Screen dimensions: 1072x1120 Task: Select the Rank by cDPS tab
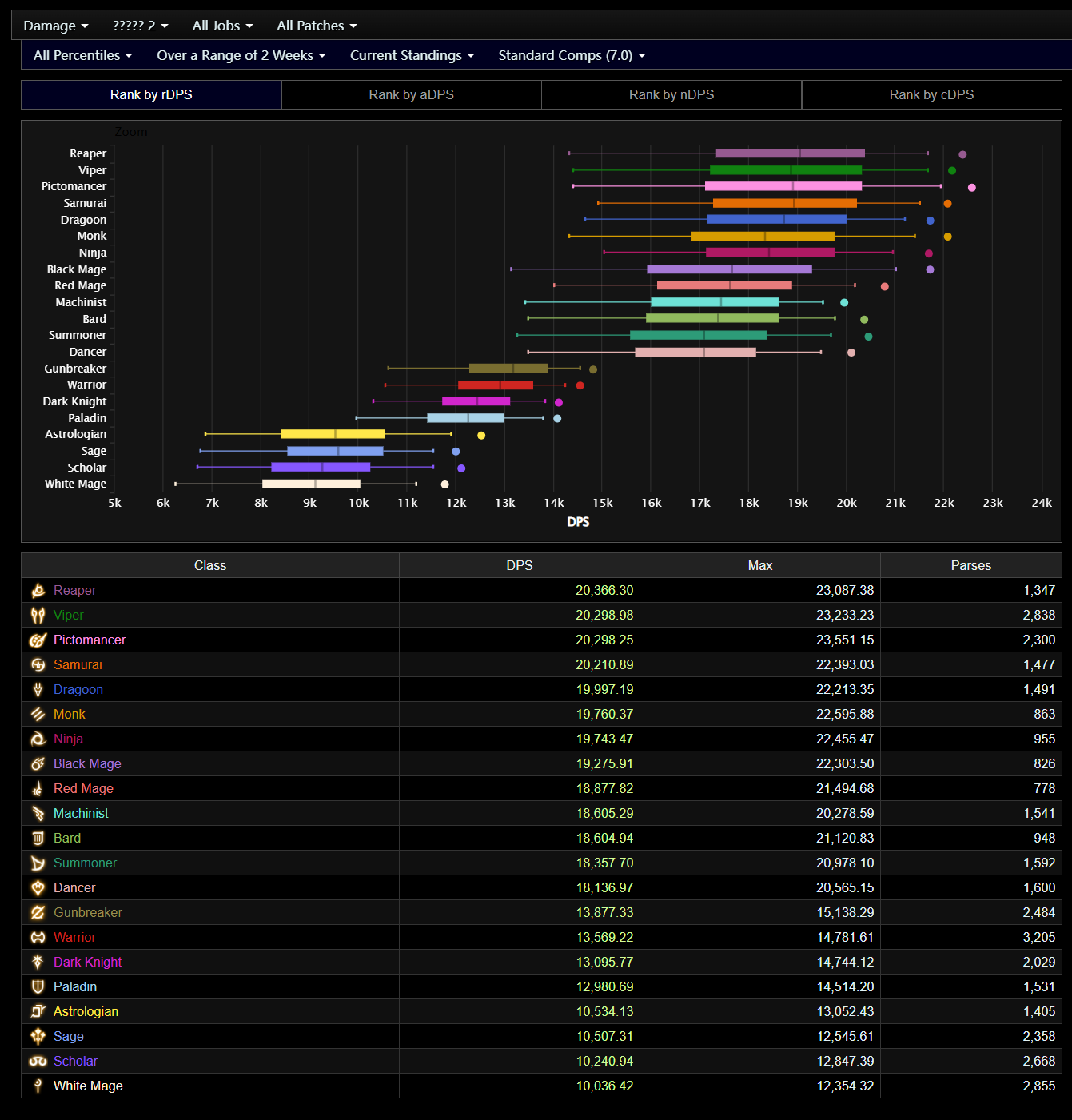click(x=931, y=94)
